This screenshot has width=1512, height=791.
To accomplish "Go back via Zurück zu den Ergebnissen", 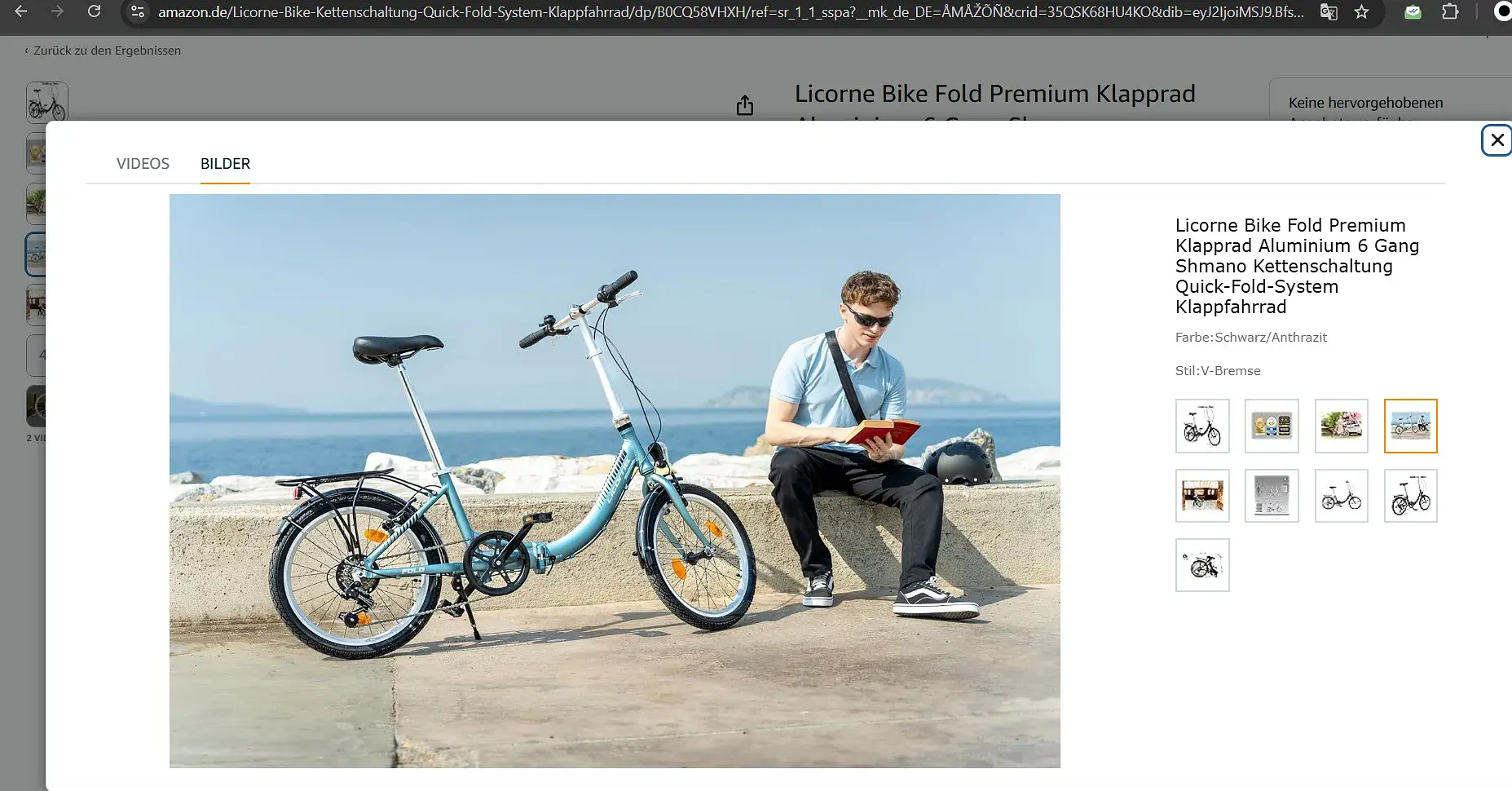I will [x=103, y=51].
